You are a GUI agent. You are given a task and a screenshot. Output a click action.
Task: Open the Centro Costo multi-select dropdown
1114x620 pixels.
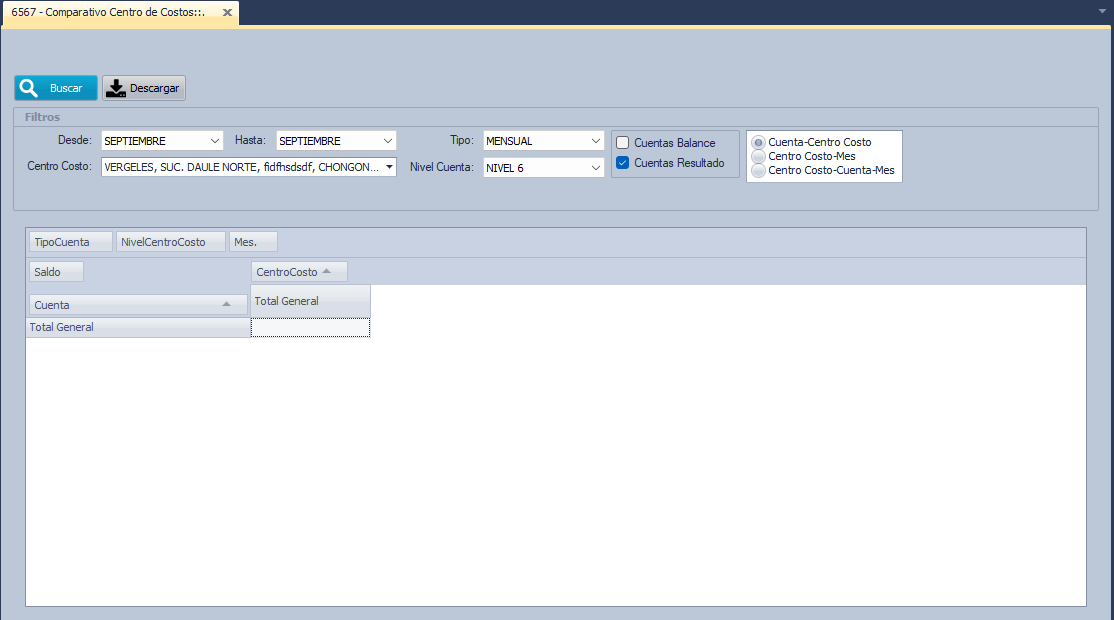388,167
